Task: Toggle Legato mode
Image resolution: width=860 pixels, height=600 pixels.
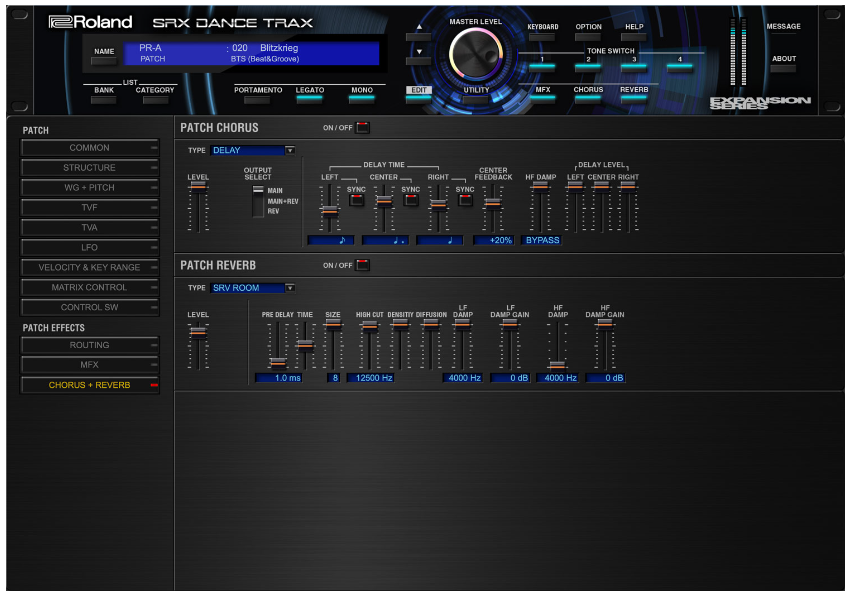Action: coord(310,99)
